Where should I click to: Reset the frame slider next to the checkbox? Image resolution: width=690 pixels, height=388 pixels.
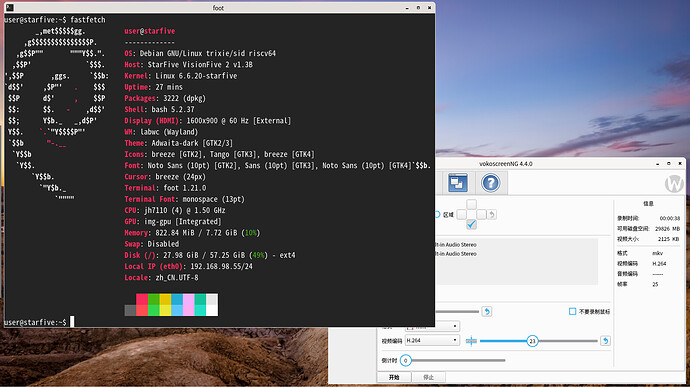(487, 311)
